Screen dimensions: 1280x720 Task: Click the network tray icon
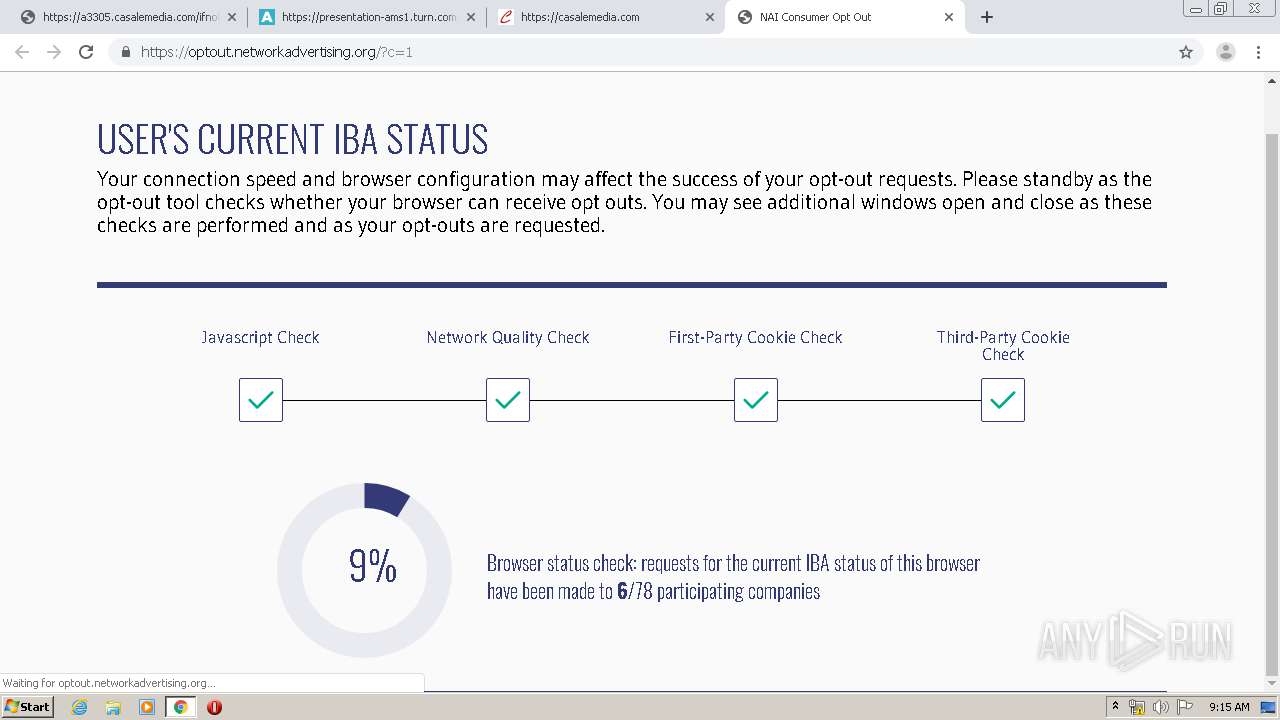click(x=1137, y=707)
